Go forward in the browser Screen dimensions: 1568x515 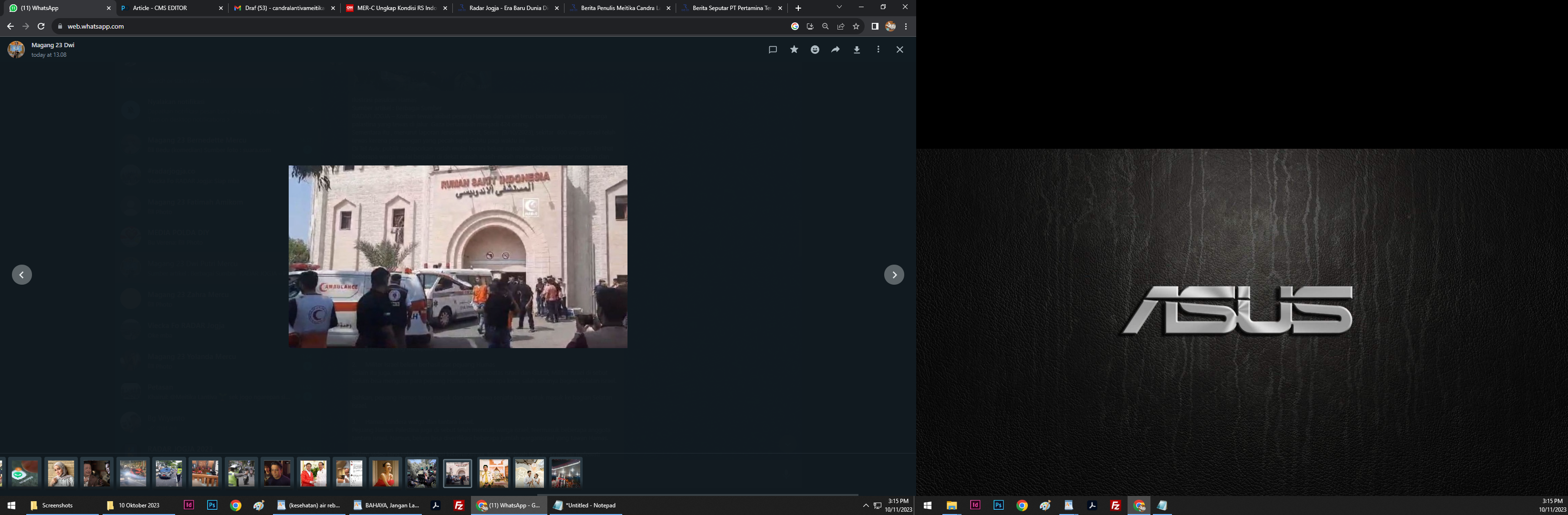tap(26, 26)
